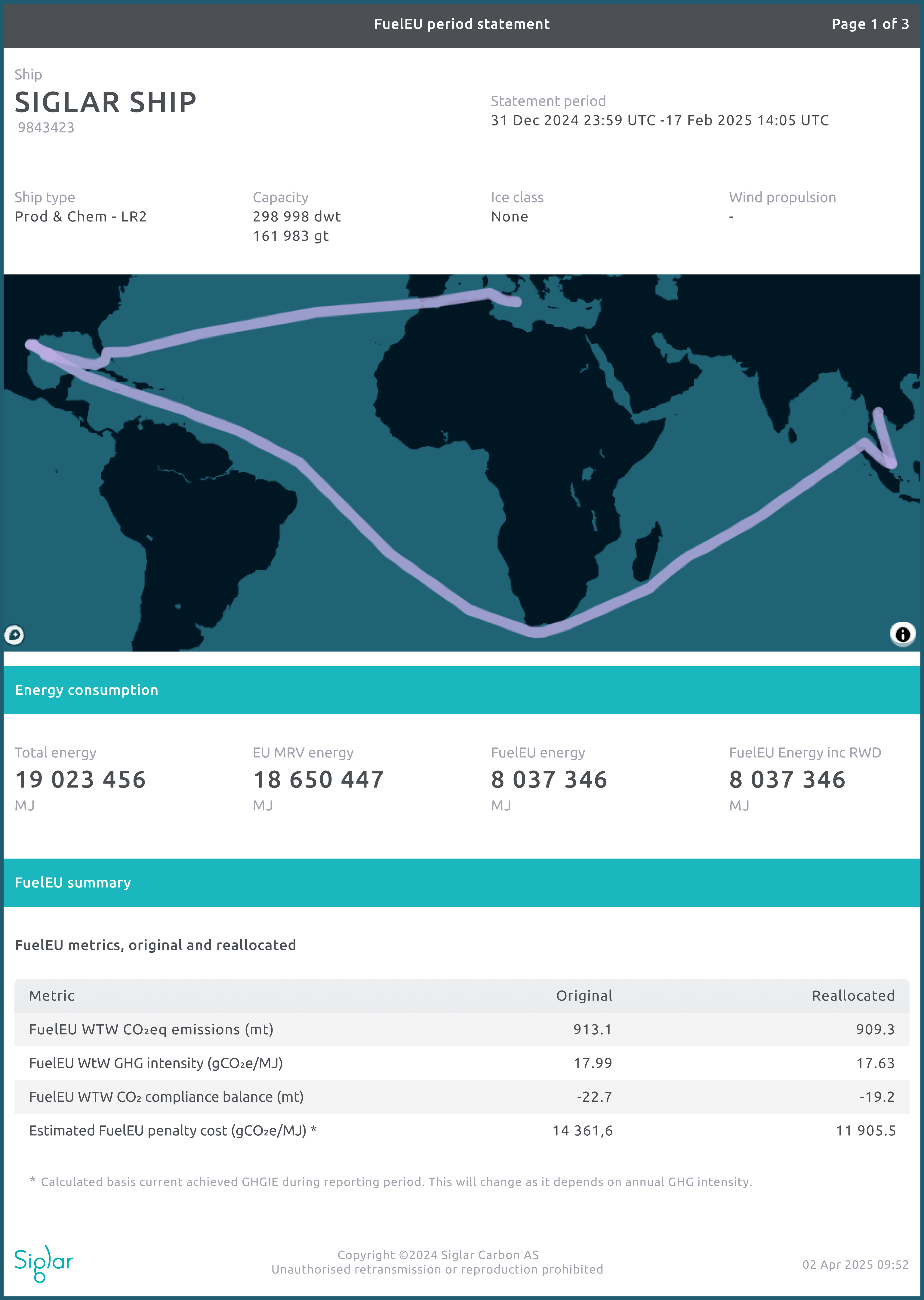Click FuelEU metrics, original and reallocated heading

pos(155,945)
